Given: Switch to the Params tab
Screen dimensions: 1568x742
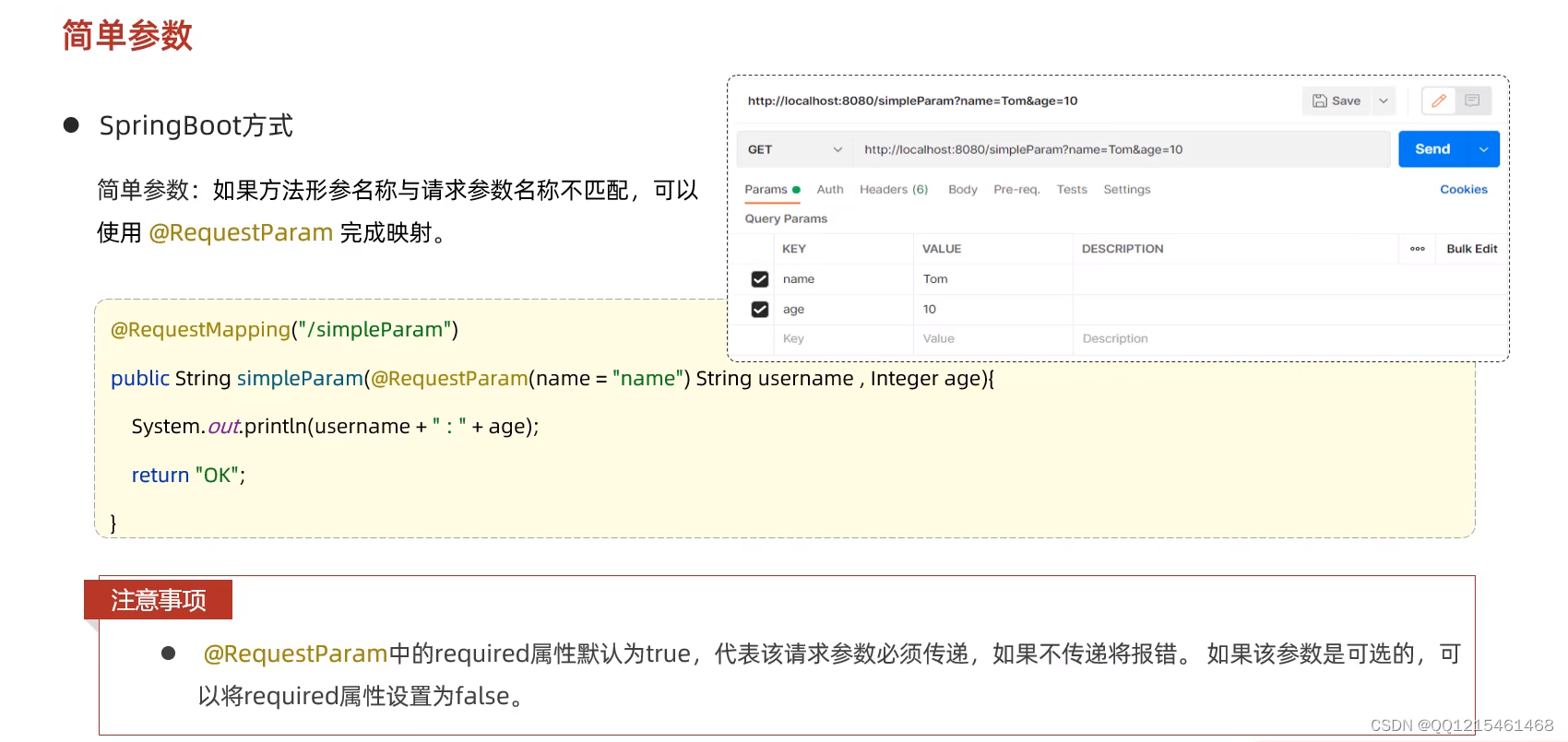Looking at the screenshot, I should [x=772, y=189].
